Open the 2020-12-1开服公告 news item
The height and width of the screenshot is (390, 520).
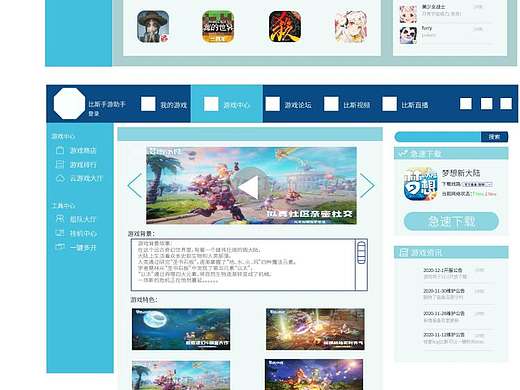point(443,270)
